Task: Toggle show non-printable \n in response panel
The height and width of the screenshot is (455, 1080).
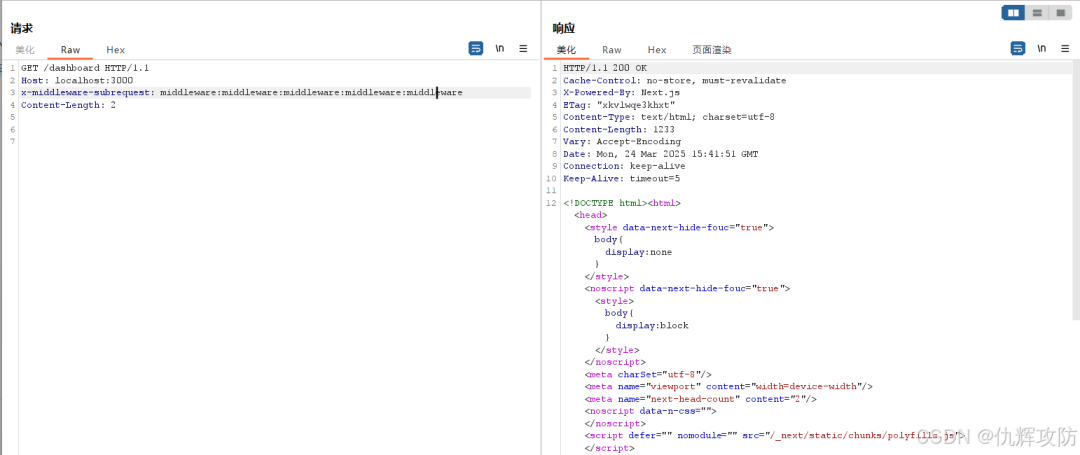Action: click(1041, 48)
